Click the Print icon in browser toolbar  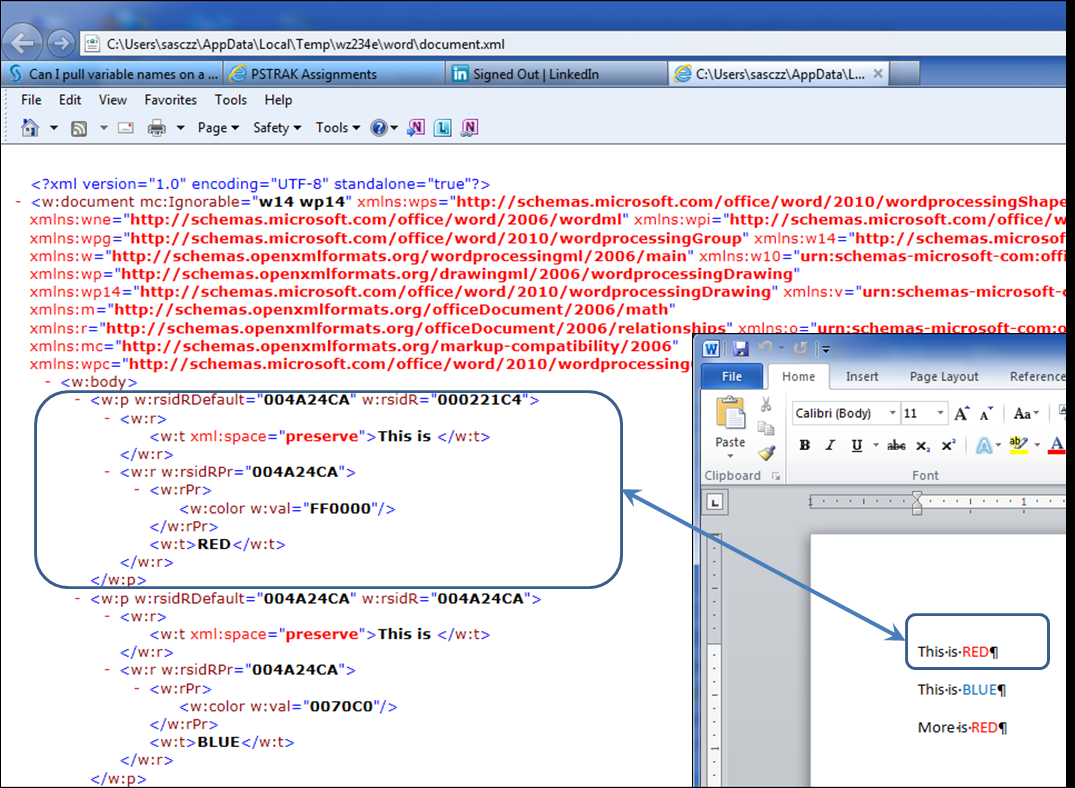coord(156,128)
